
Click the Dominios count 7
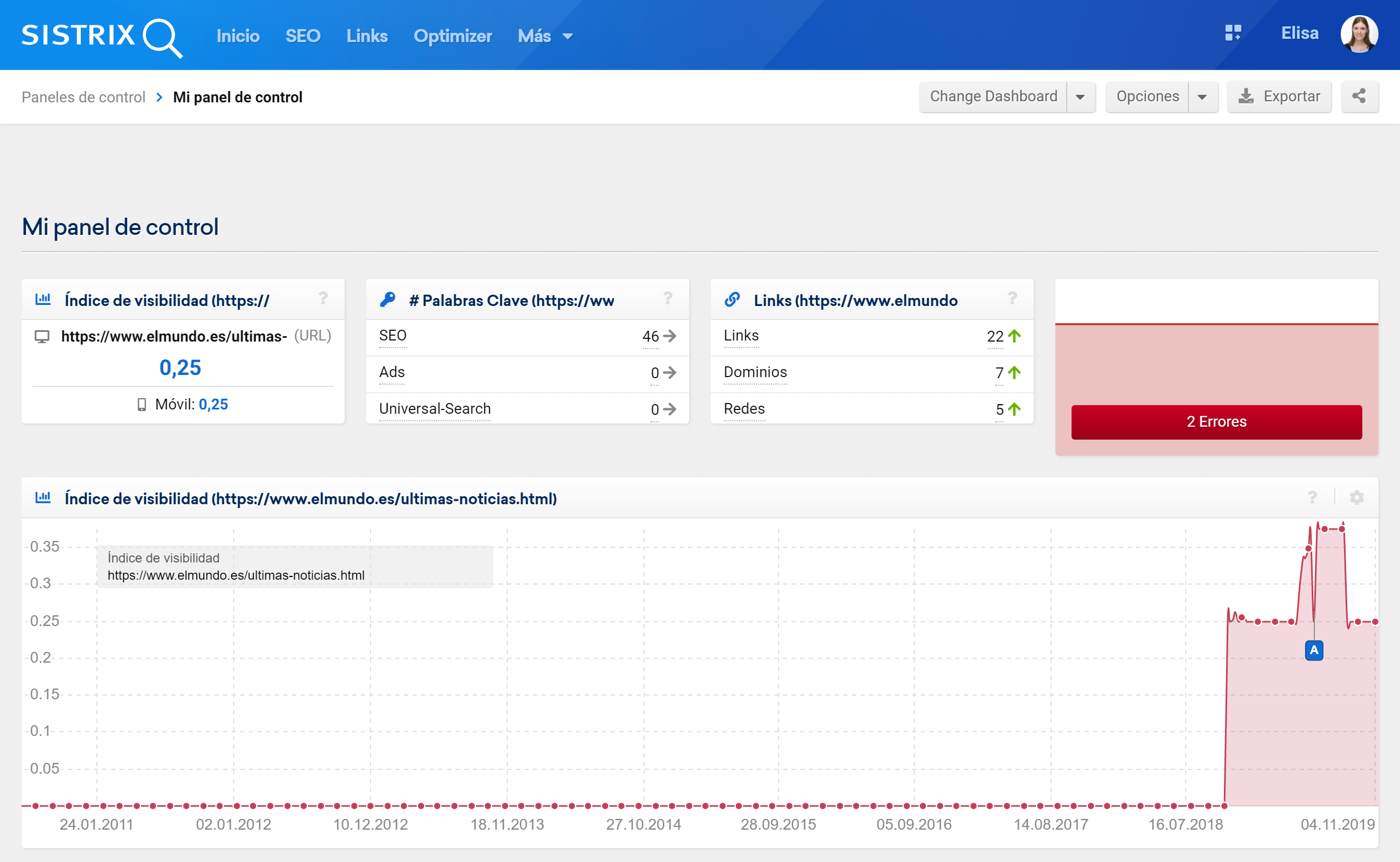[999, 373]
